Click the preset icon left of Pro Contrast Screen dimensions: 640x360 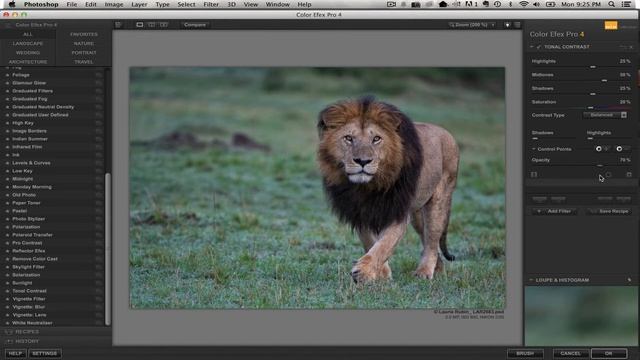(x=7, y=243)
